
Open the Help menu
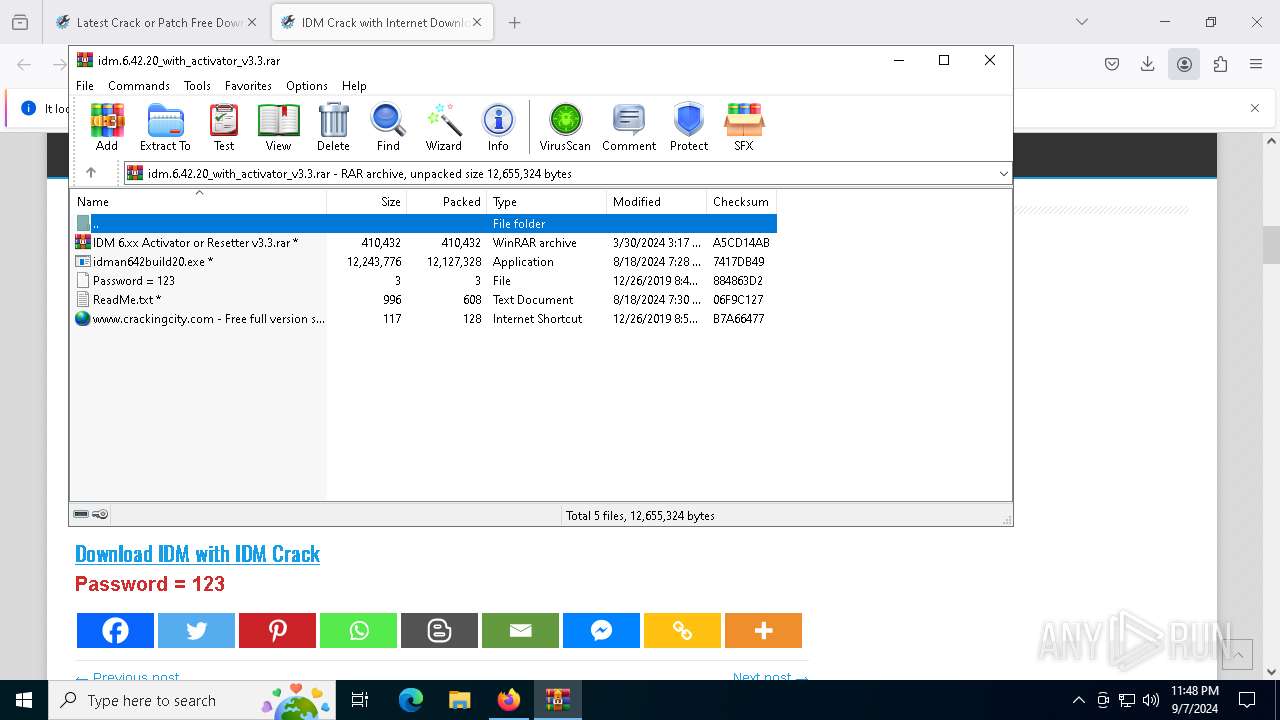pyautogui.click(x=354, y=86)
